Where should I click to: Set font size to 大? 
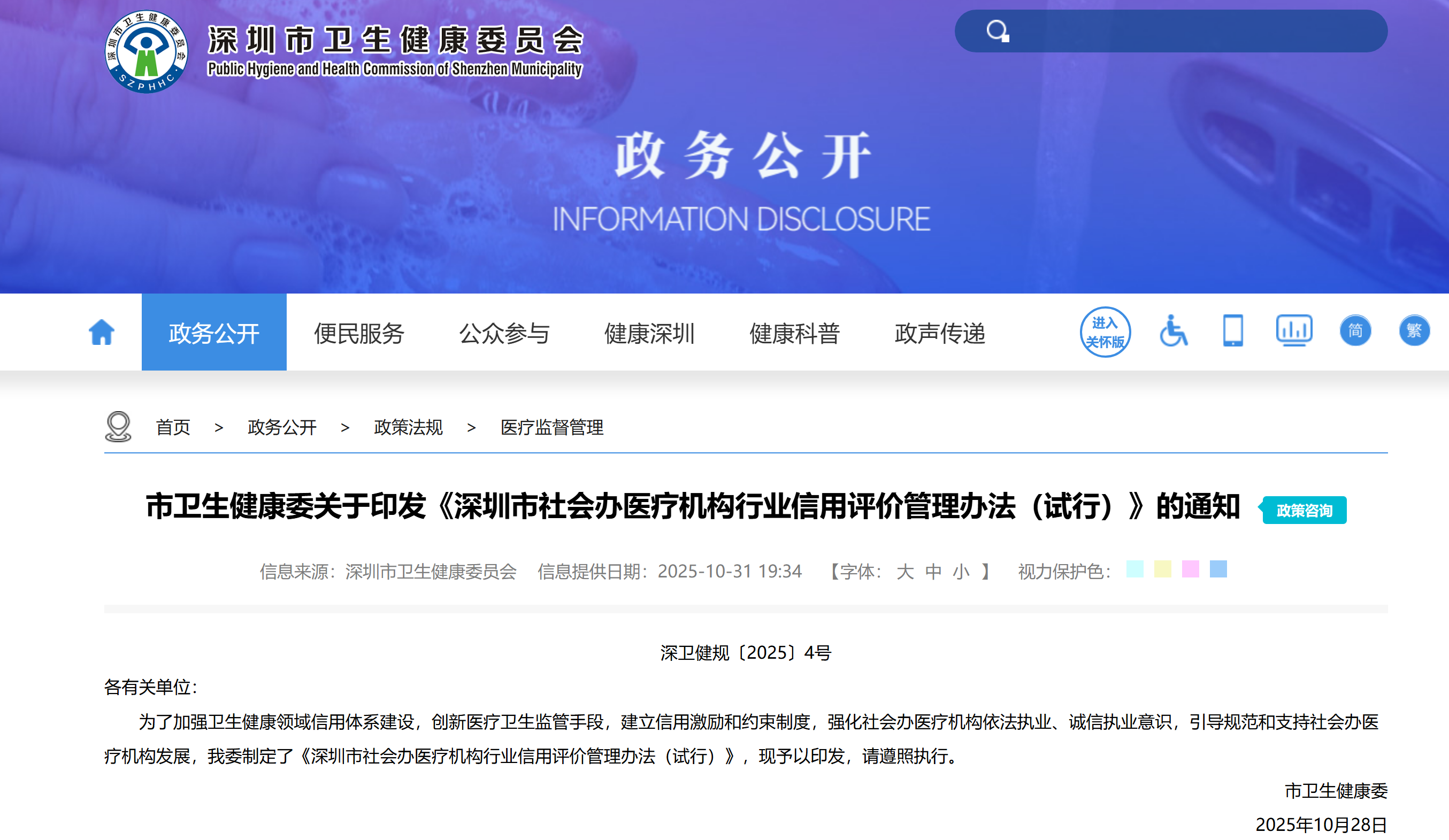[x=905, y=572]
